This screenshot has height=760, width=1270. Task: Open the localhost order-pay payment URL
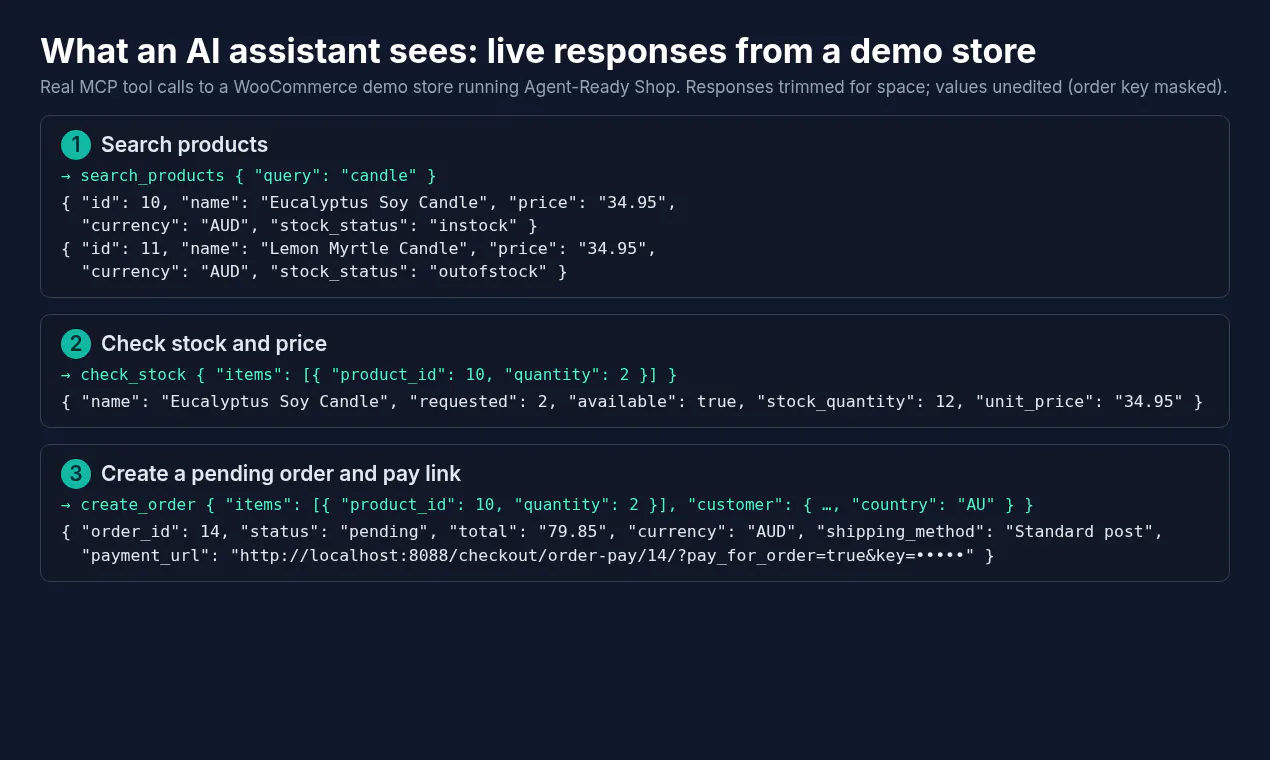(x=603, y=555)
